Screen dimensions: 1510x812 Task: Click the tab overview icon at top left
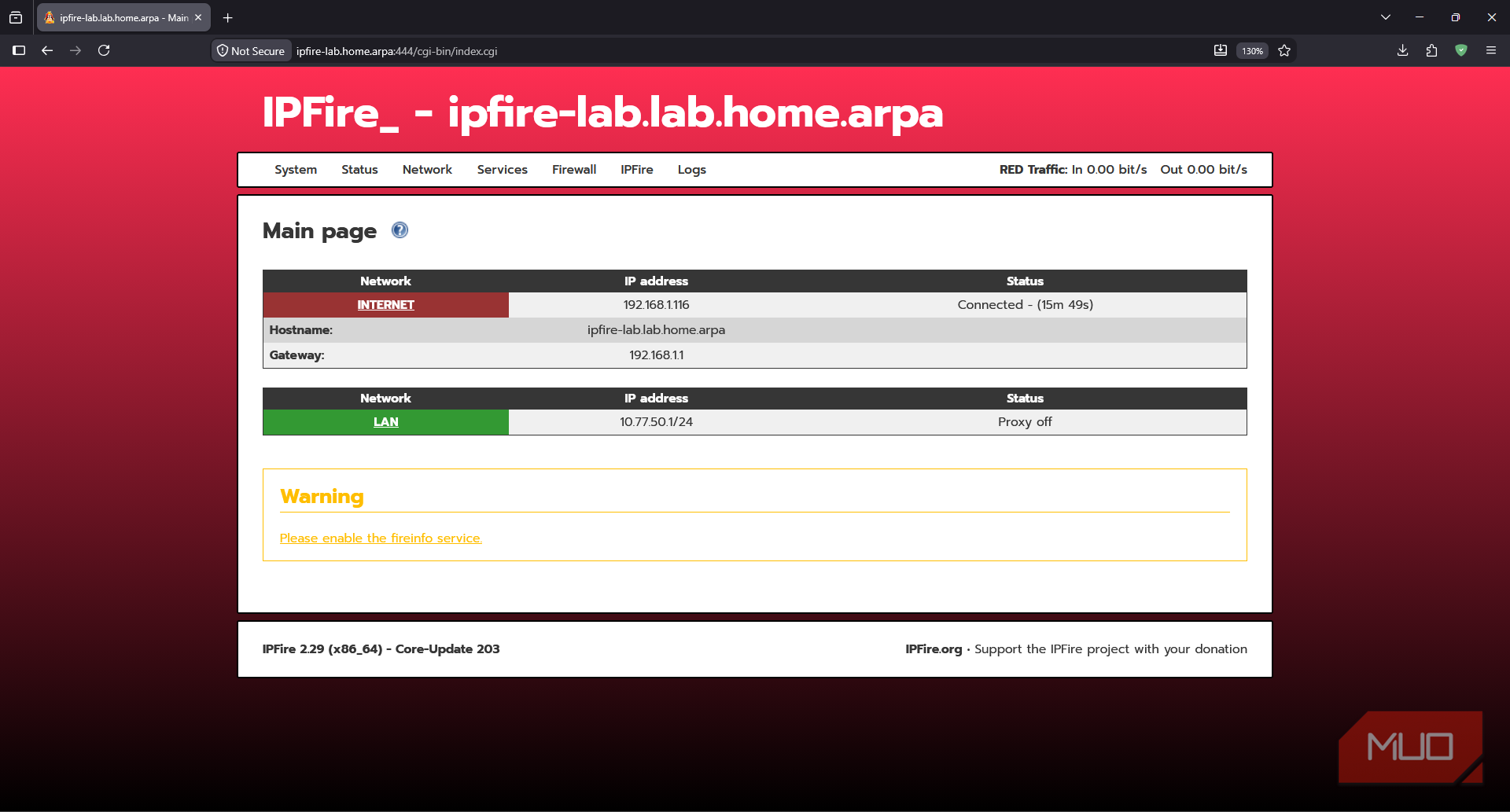(16, 17)
